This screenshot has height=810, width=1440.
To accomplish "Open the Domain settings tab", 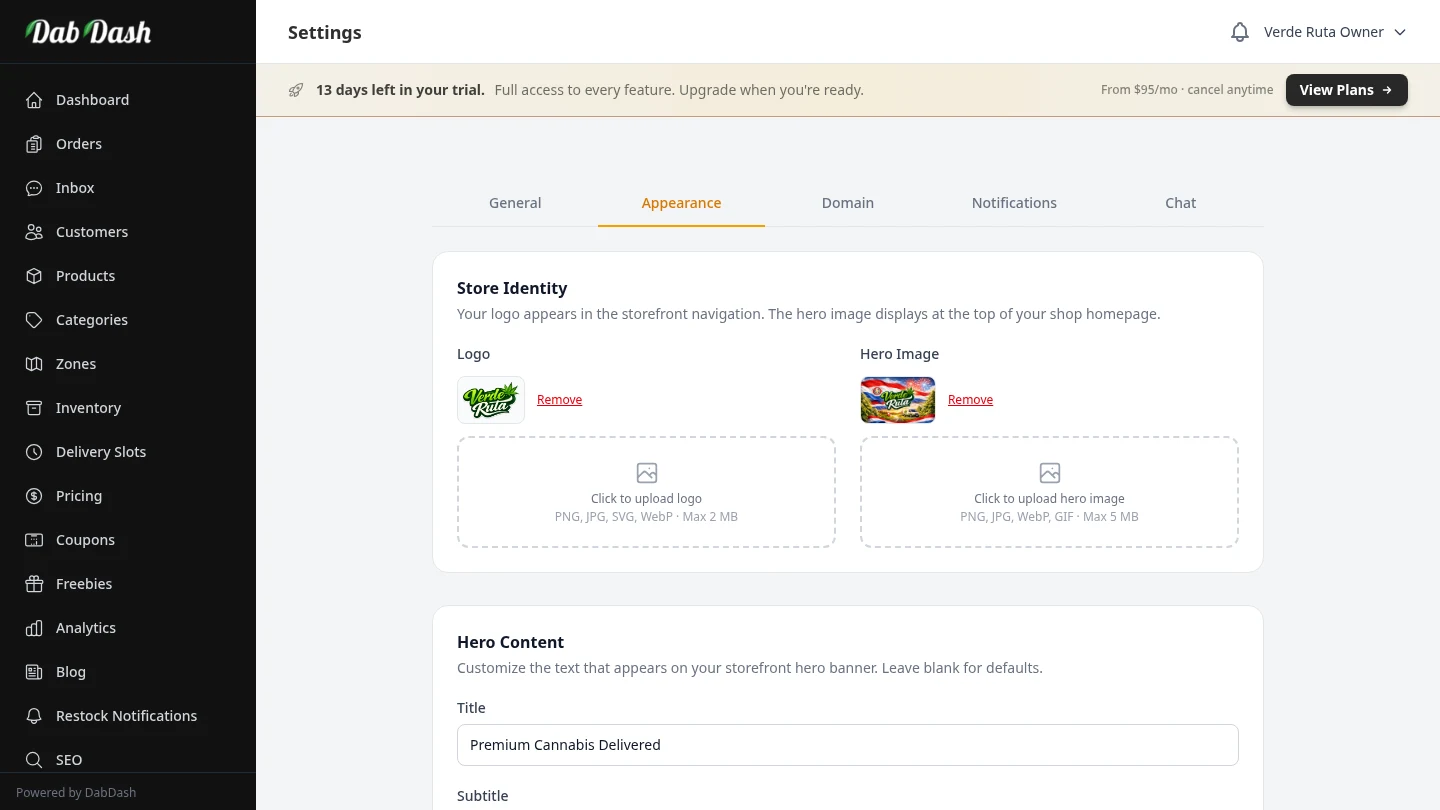I will point(848,203).
